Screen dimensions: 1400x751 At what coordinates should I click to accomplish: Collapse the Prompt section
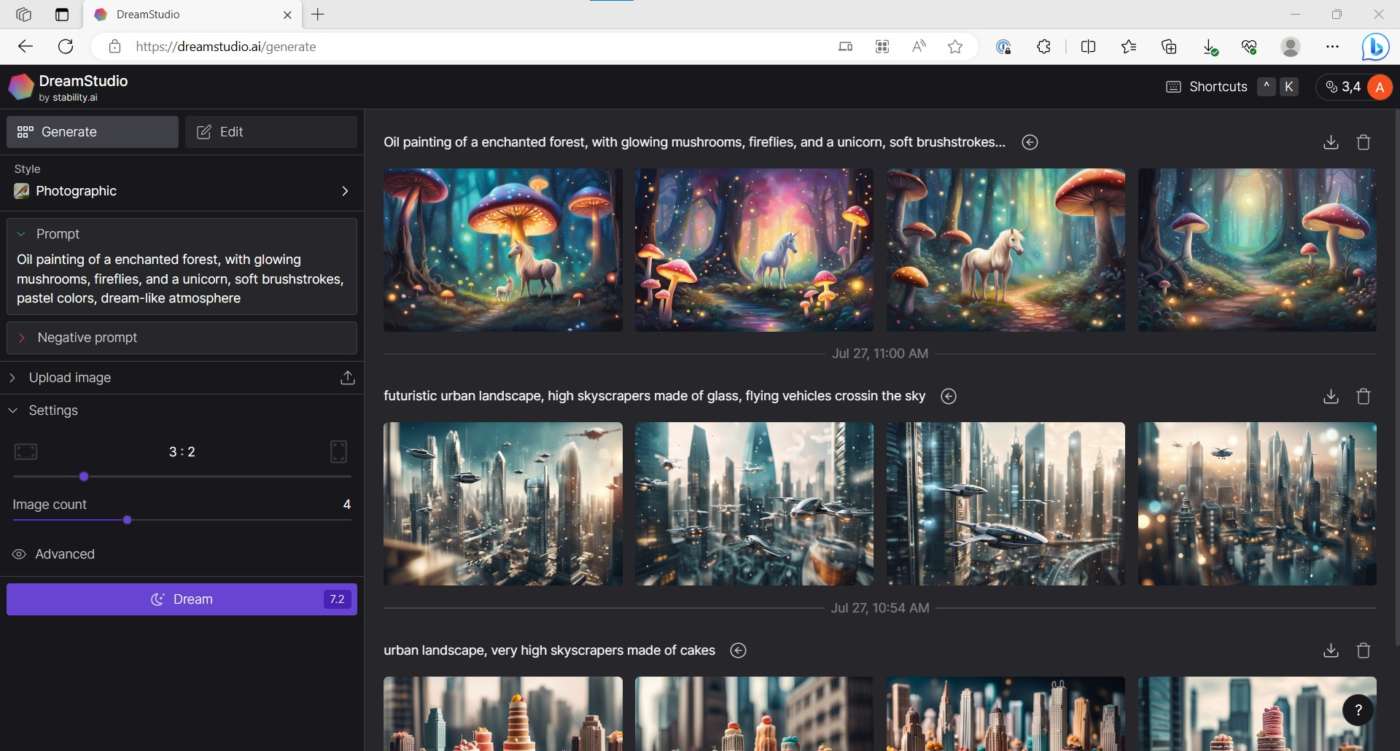(22, 234)
